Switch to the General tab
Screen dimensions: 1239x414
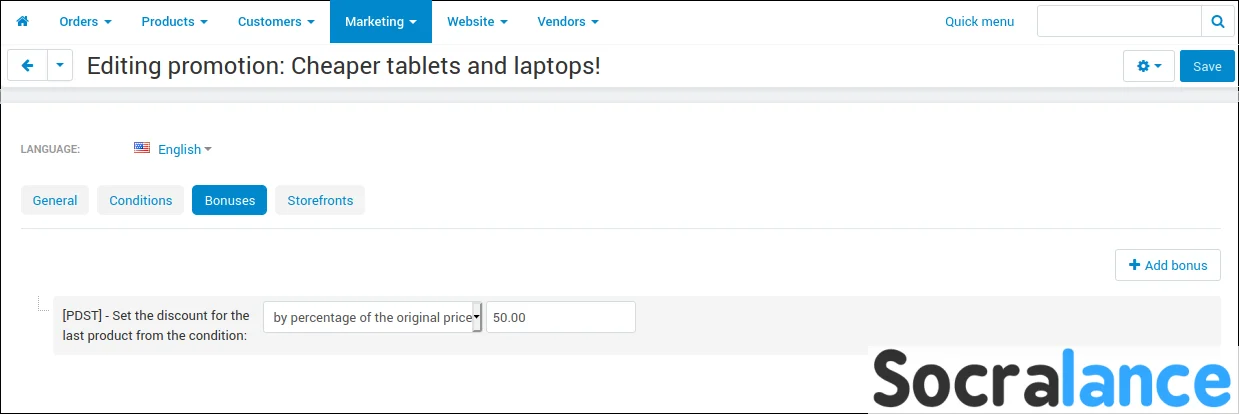click(55, 200)
